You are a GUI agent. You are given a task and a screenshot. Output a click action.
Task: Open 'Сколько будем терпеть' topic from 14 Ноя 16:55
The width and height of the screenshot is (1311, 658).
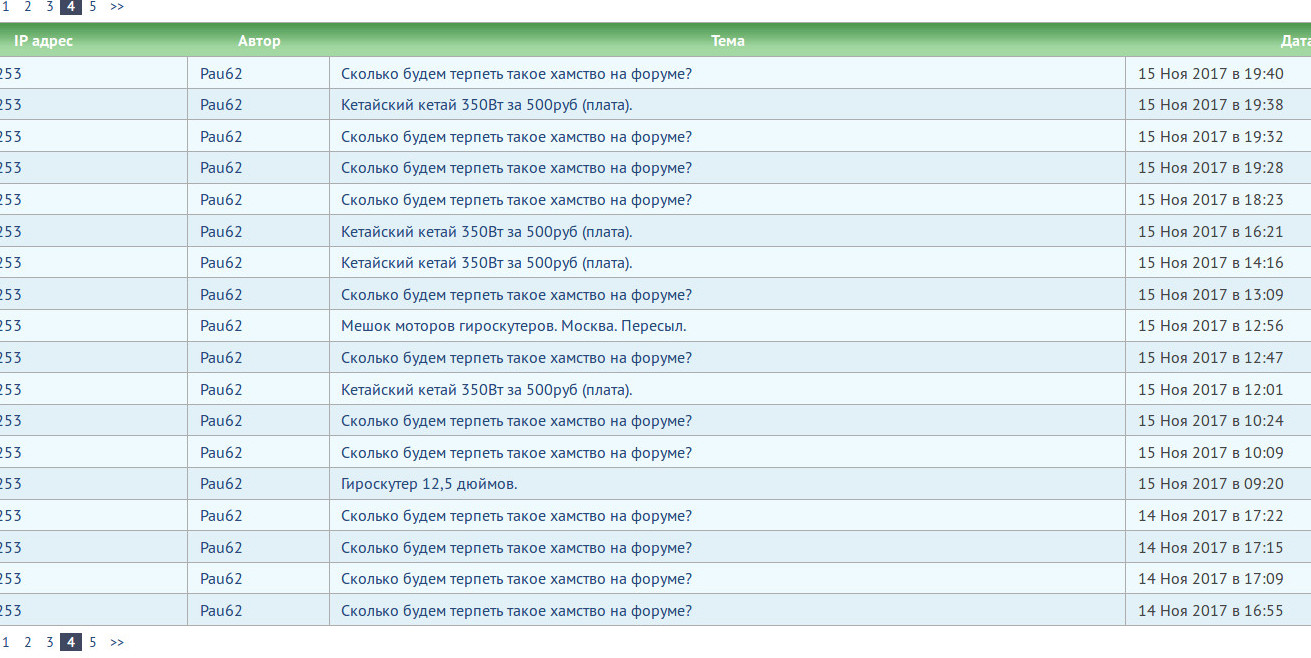(x=516, y=611)
